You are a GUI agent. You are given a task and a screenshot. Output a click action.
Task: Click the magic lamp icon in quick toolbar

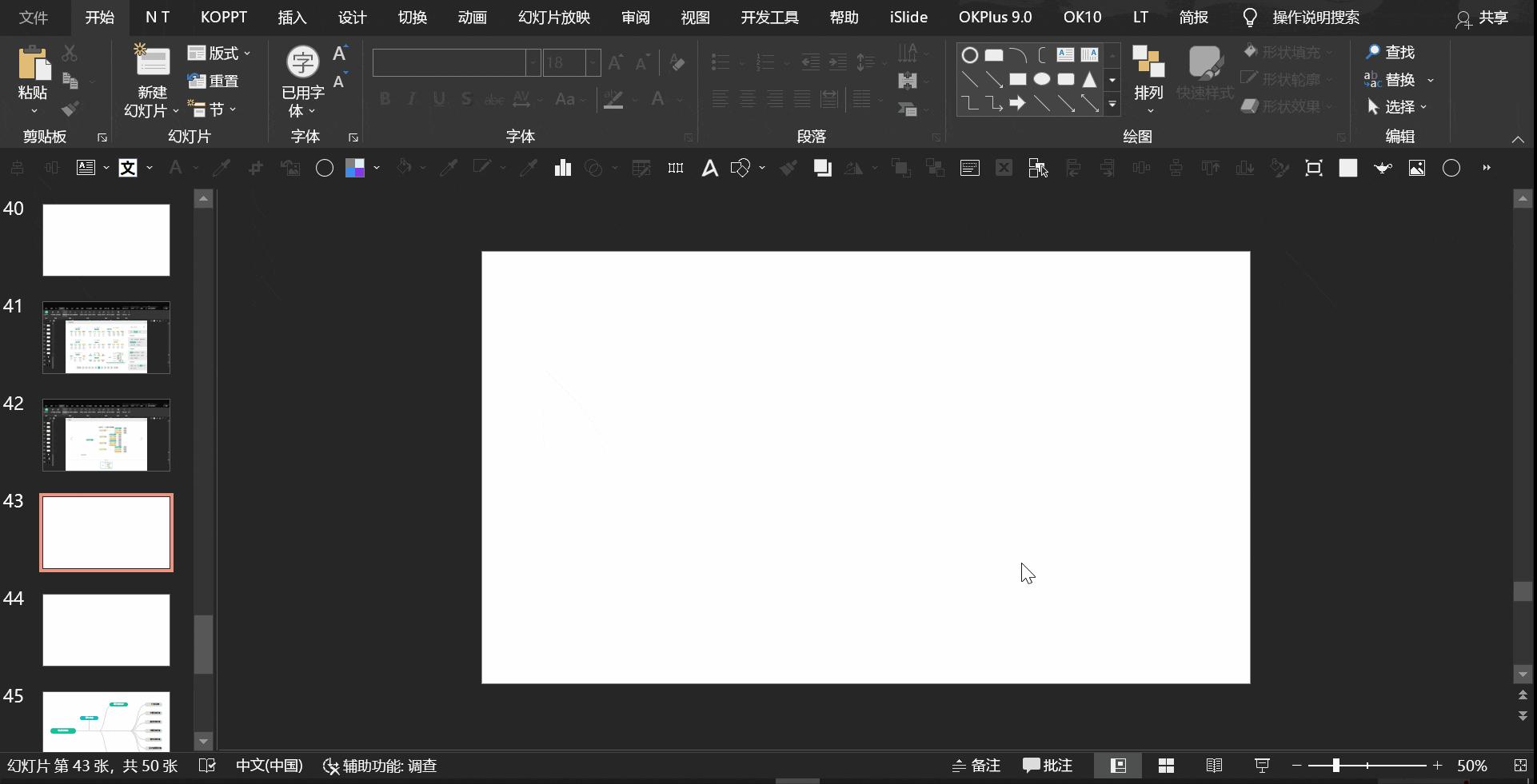[x=1383, y=168]
